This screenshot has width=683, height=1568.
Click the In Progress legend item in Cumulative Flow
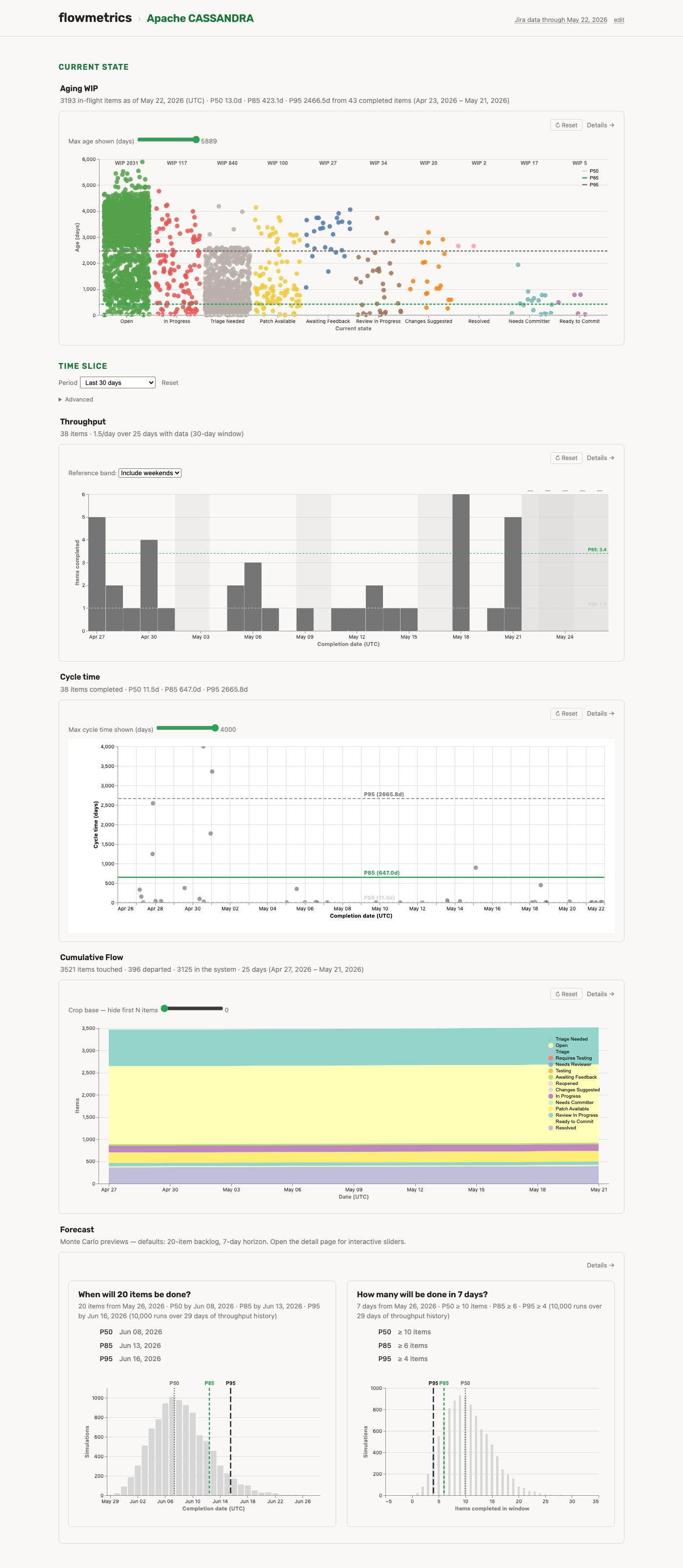[564, 1096]
